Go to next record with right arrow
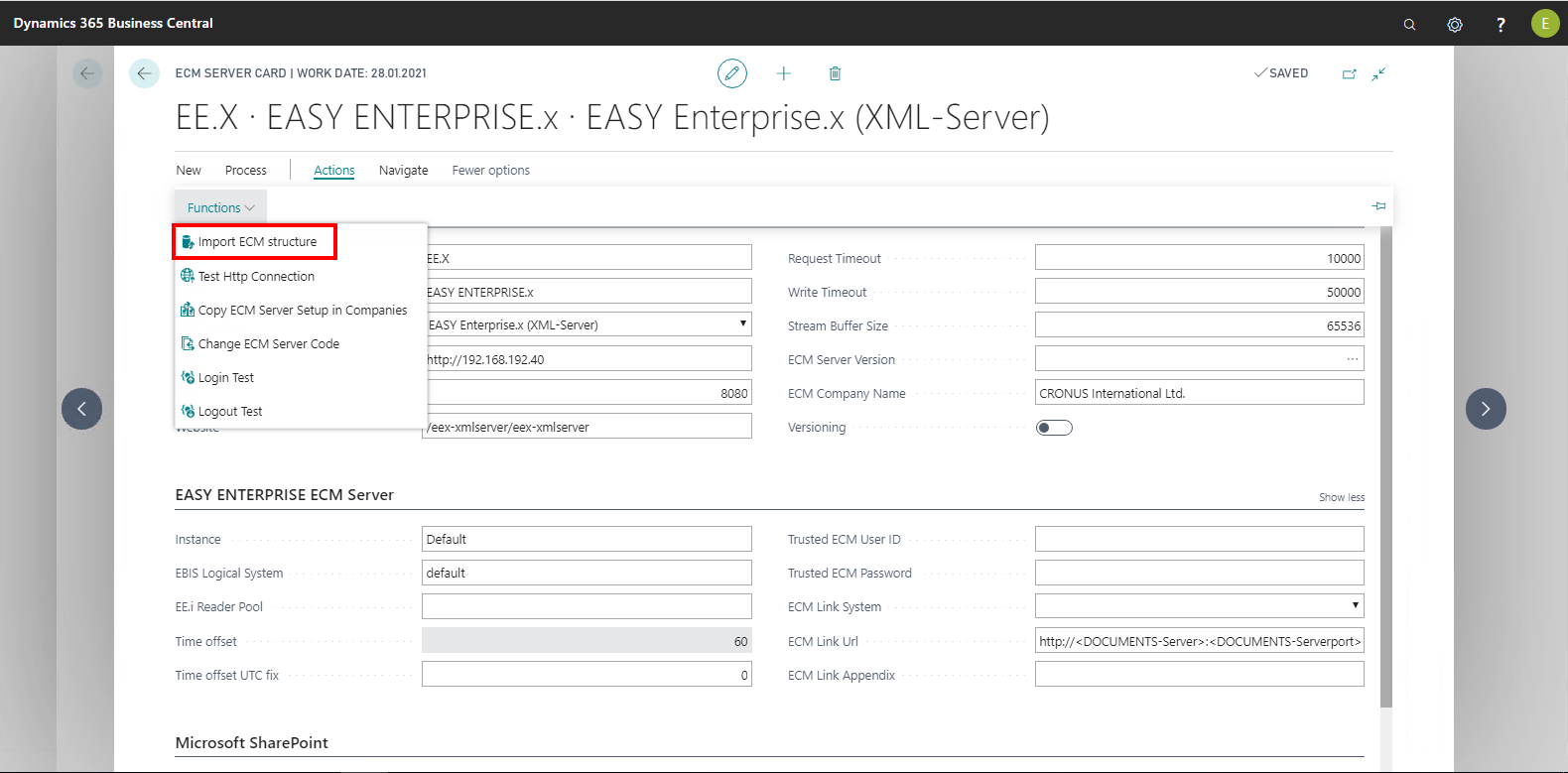This screenshot has width=1568, height=773. coord(1485,409)
